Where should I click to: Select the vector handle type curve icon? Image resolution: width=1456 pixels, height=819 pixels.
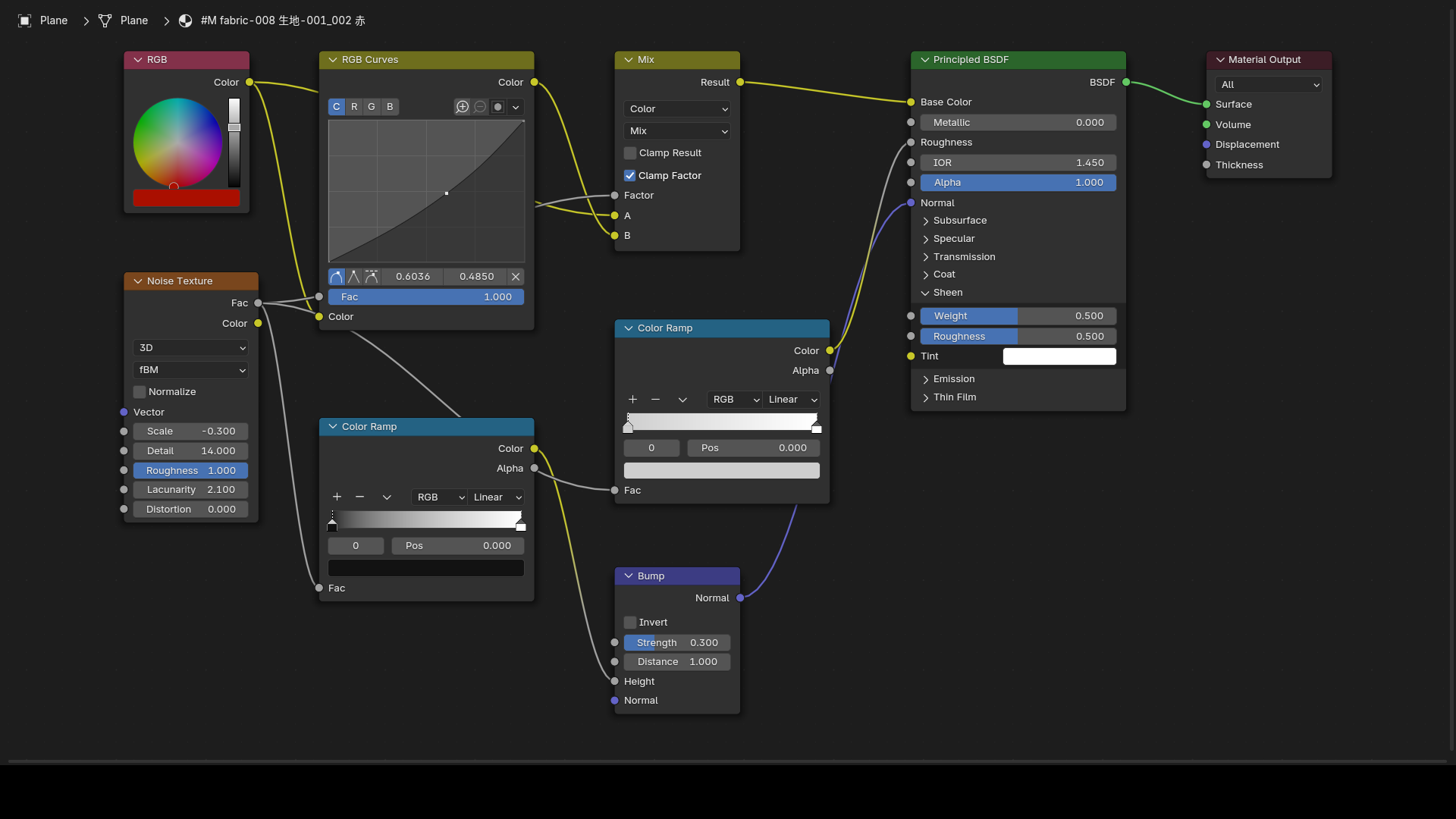coord(354,277)
